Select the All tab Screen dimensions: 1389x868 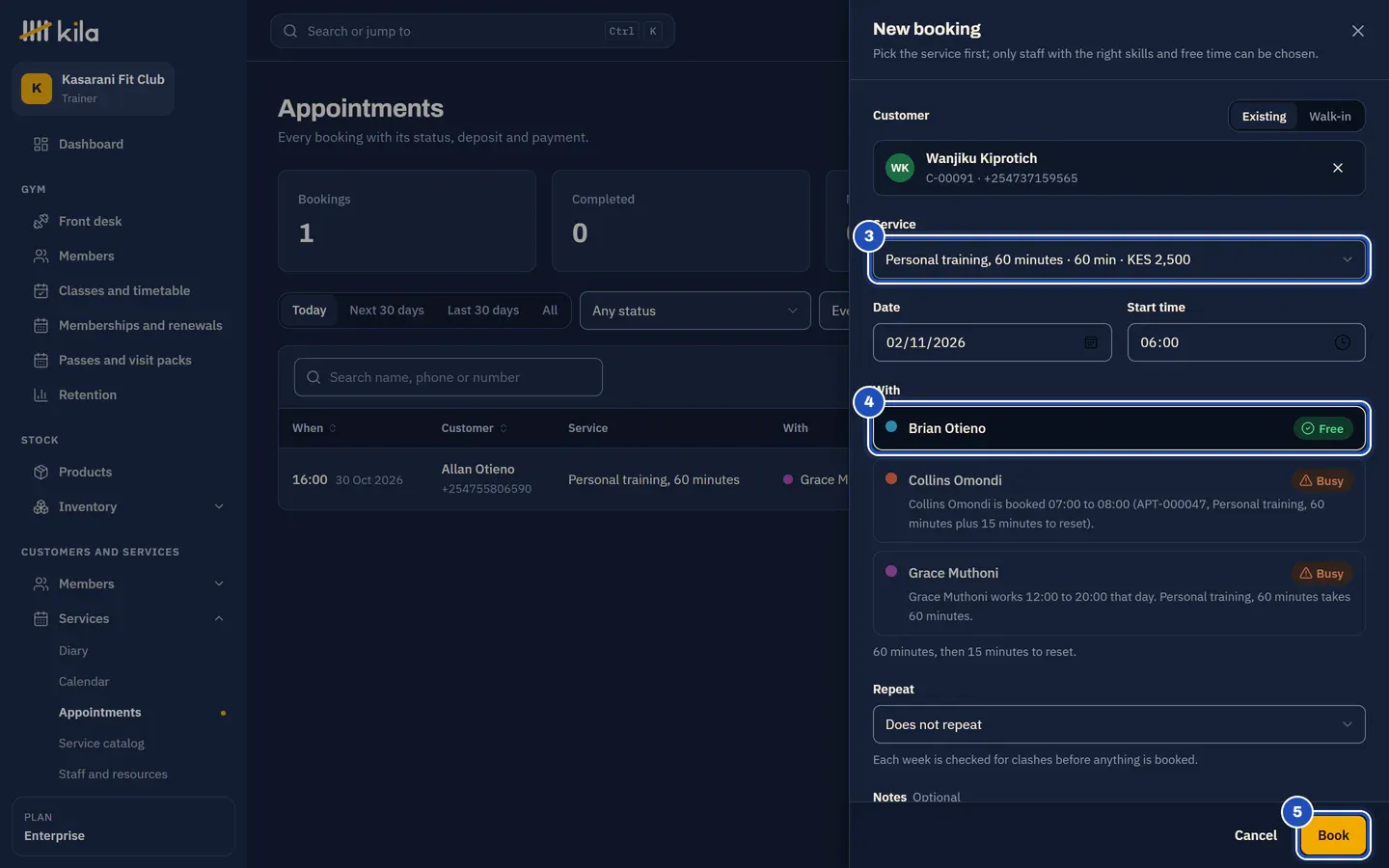click(x=550, y=311)
